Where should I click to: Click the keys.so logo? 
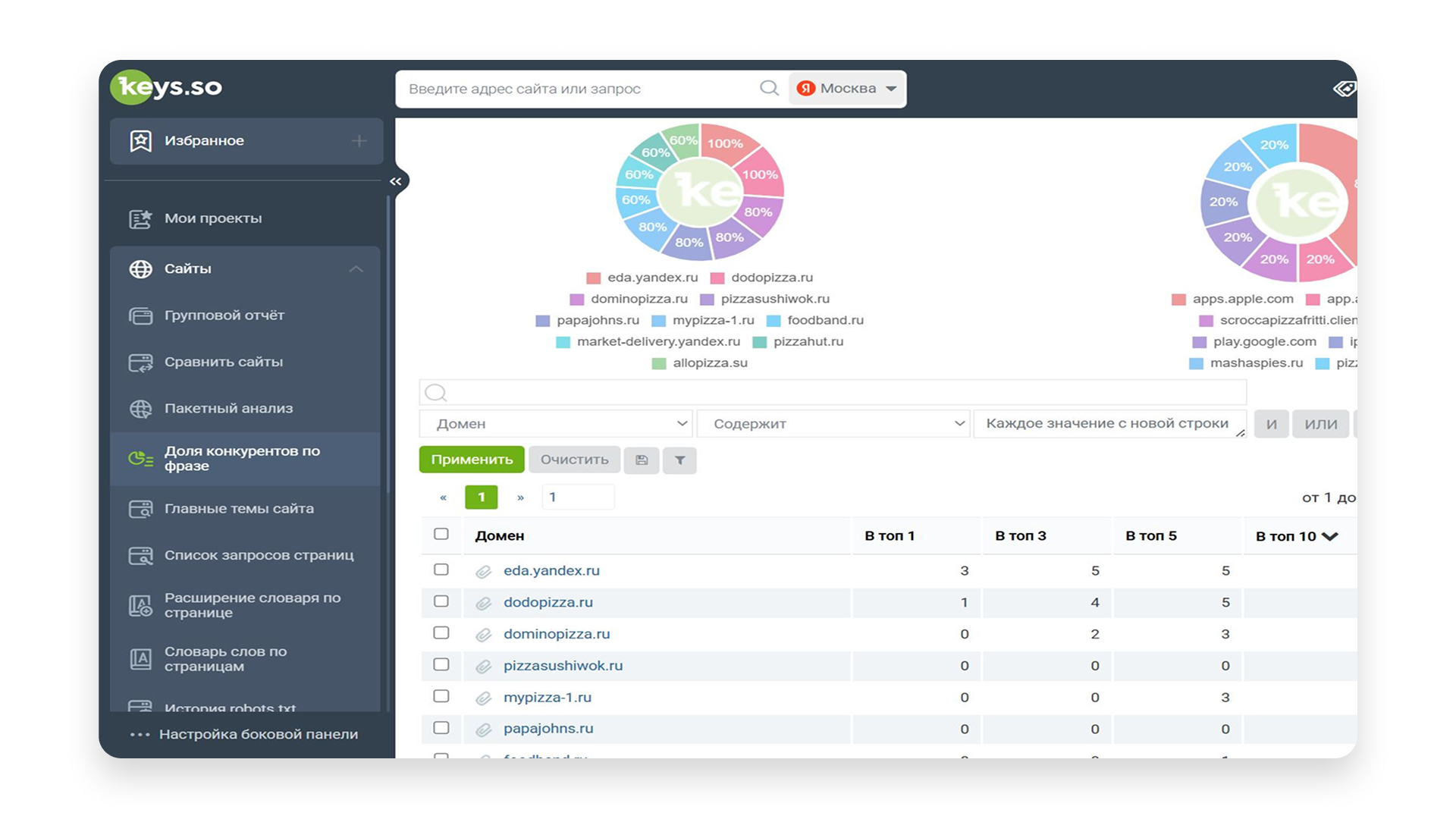(x=168, y=87)
